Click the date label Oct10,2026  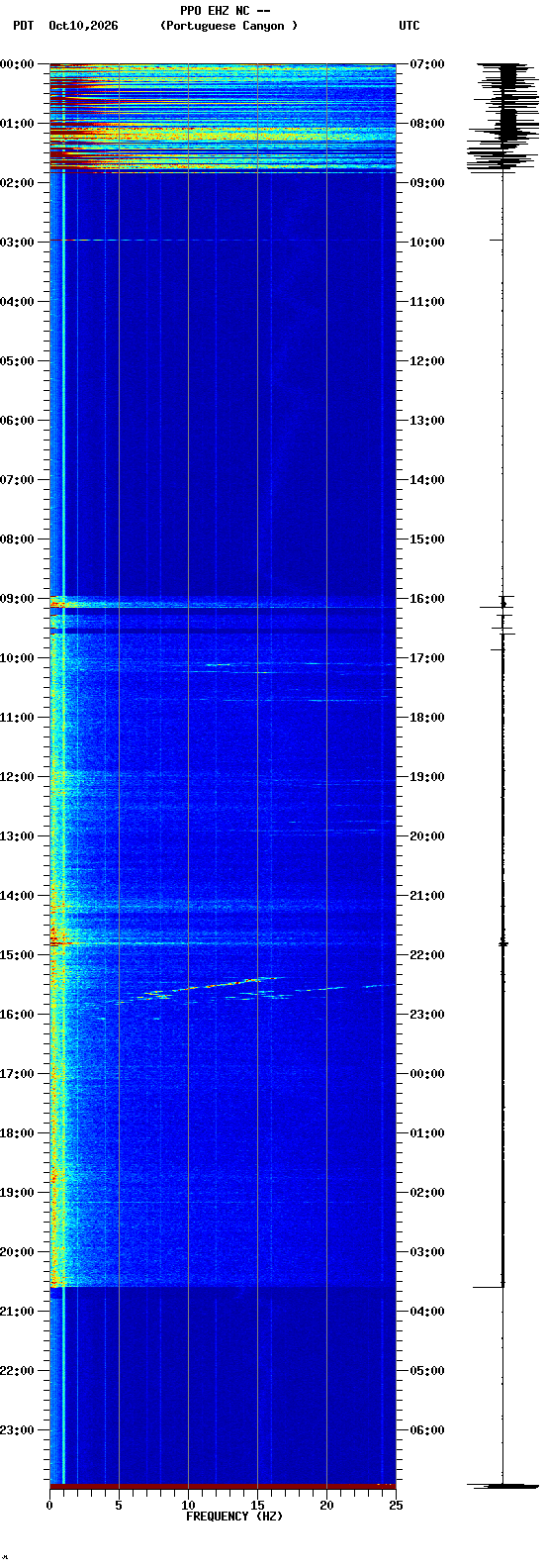pyautogui.click(x=83, y=26)
